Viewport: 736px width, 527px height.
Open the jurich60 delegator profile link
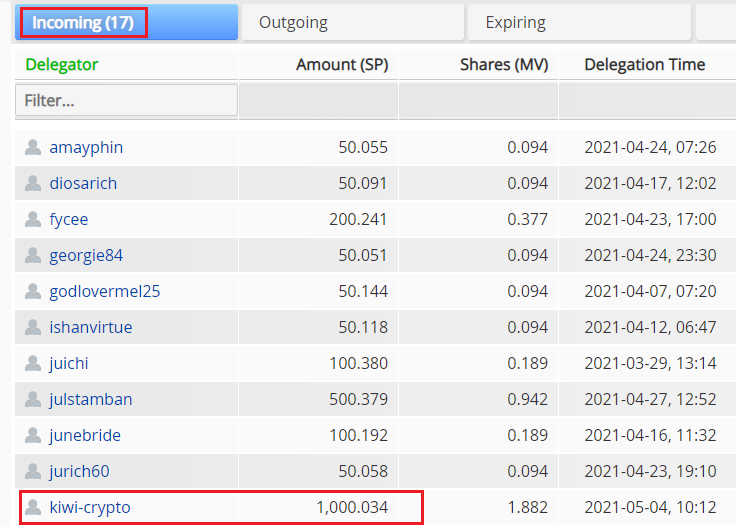click(x=79, y=471)
